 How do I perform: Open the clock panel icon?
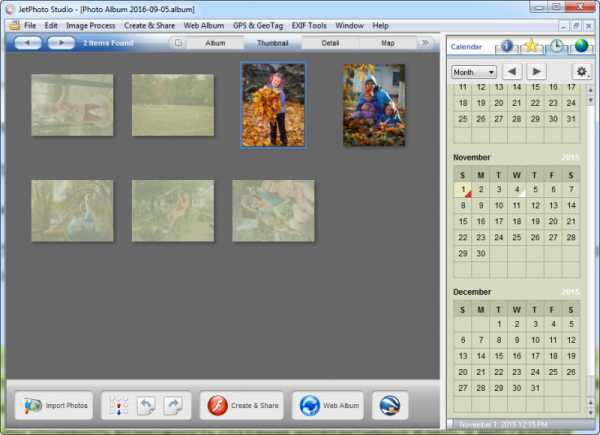(556, 46)
